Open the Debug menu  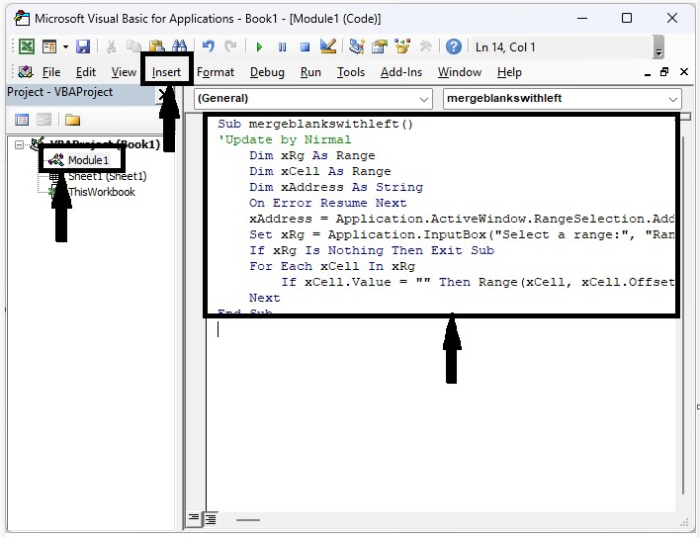tap(267, 72)
